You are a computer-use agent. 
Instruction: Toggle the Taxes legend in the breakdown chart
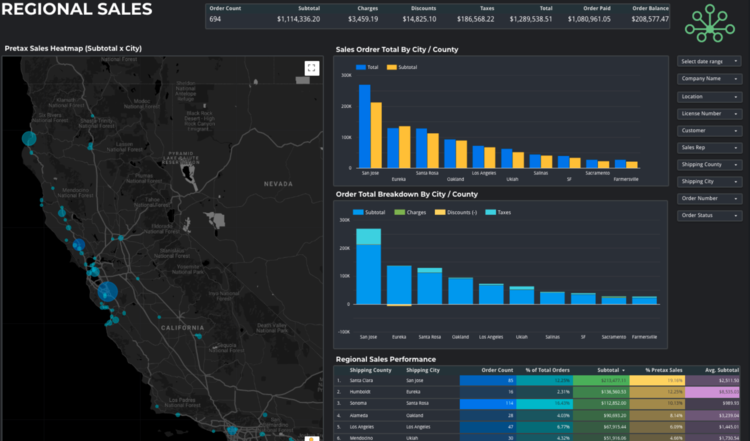click(497, 212)
